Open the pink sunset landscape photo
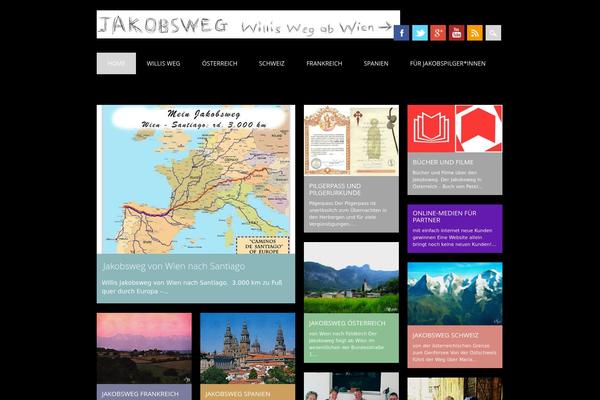 [144, 348]
